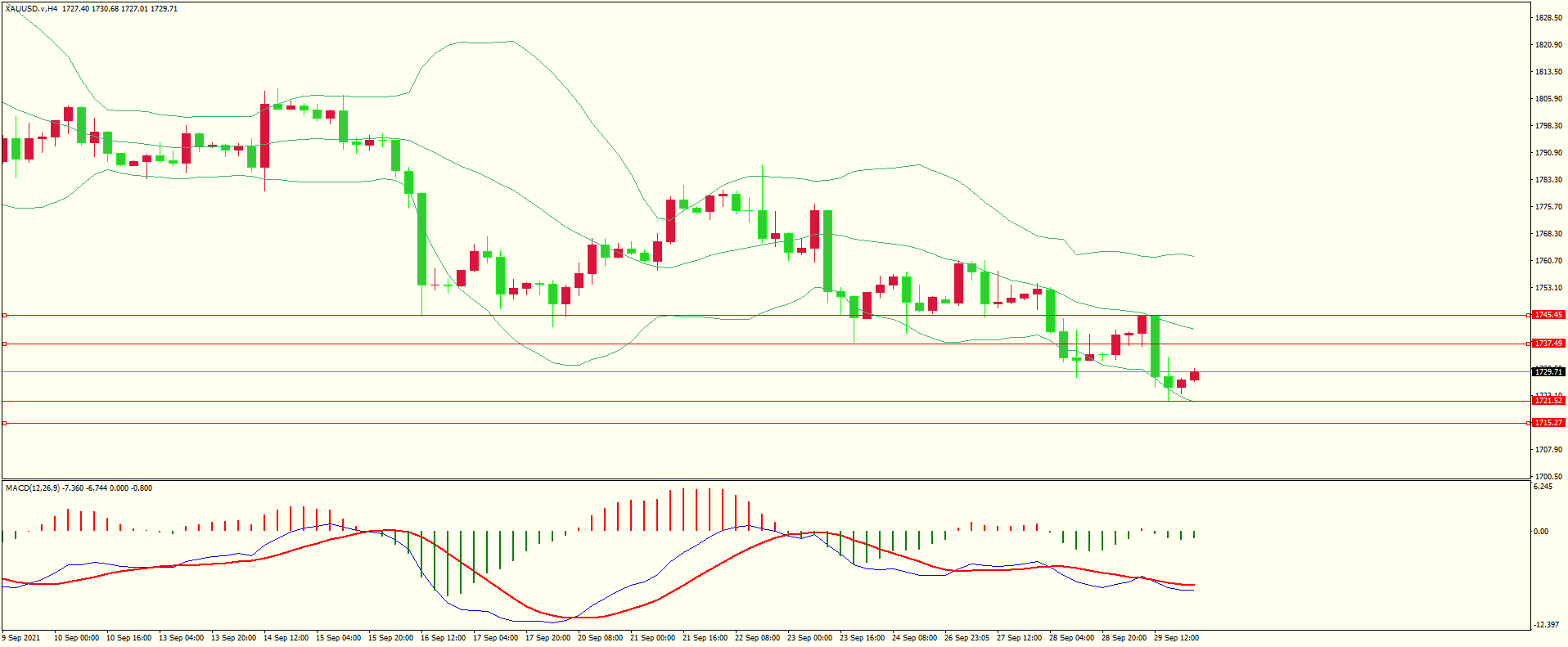Click the 27 Sep 12:00 time label
Viewport: 1568px width, 647px height.
coord(1019,638)
